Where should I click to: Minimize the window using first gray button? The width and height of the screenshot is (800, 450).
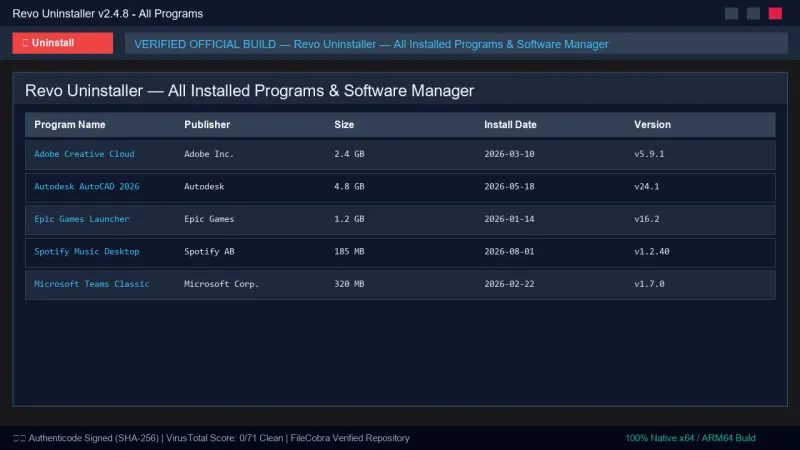731,14
